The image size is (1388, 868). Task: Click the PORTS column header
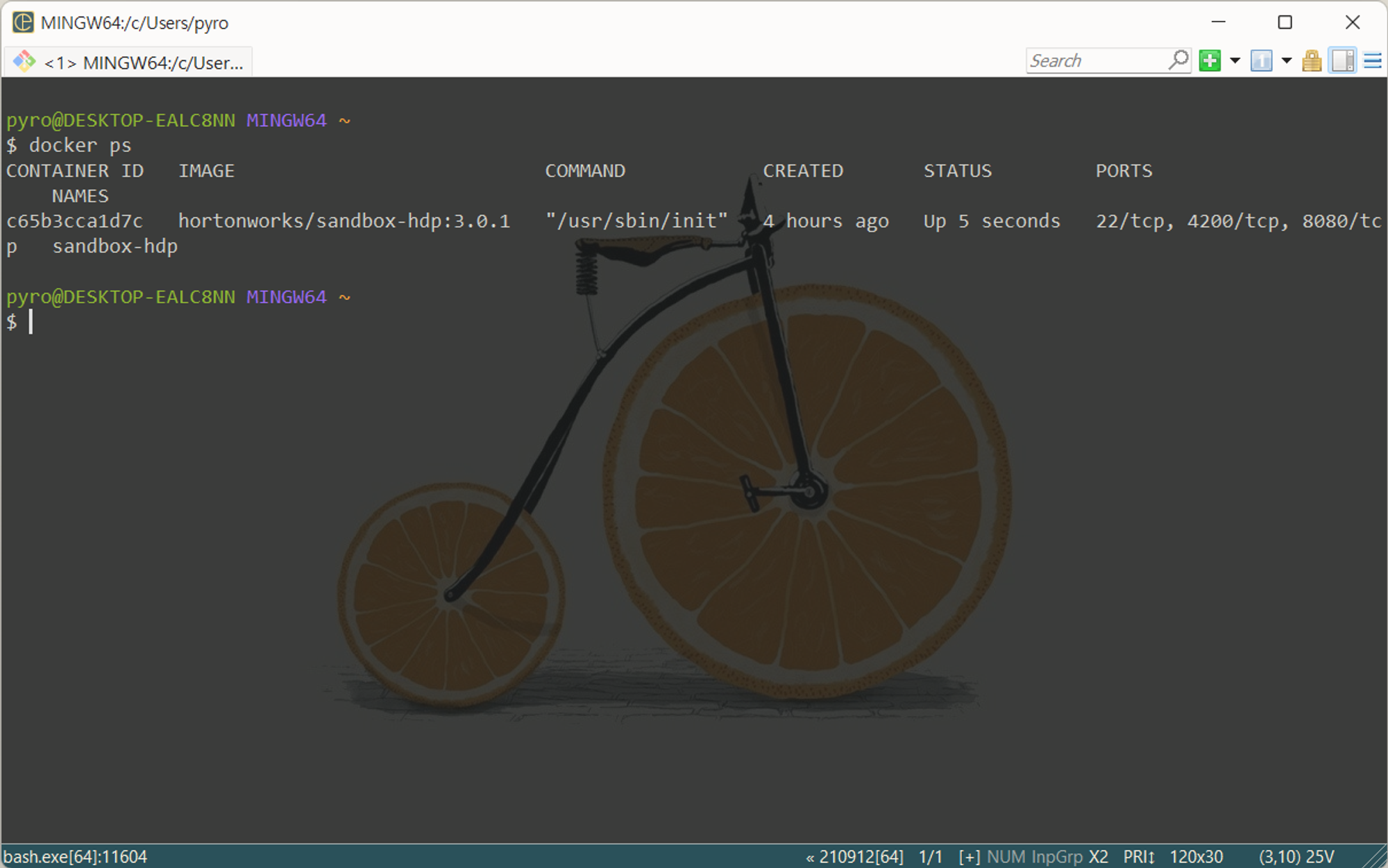click(x=1124, y=171)
